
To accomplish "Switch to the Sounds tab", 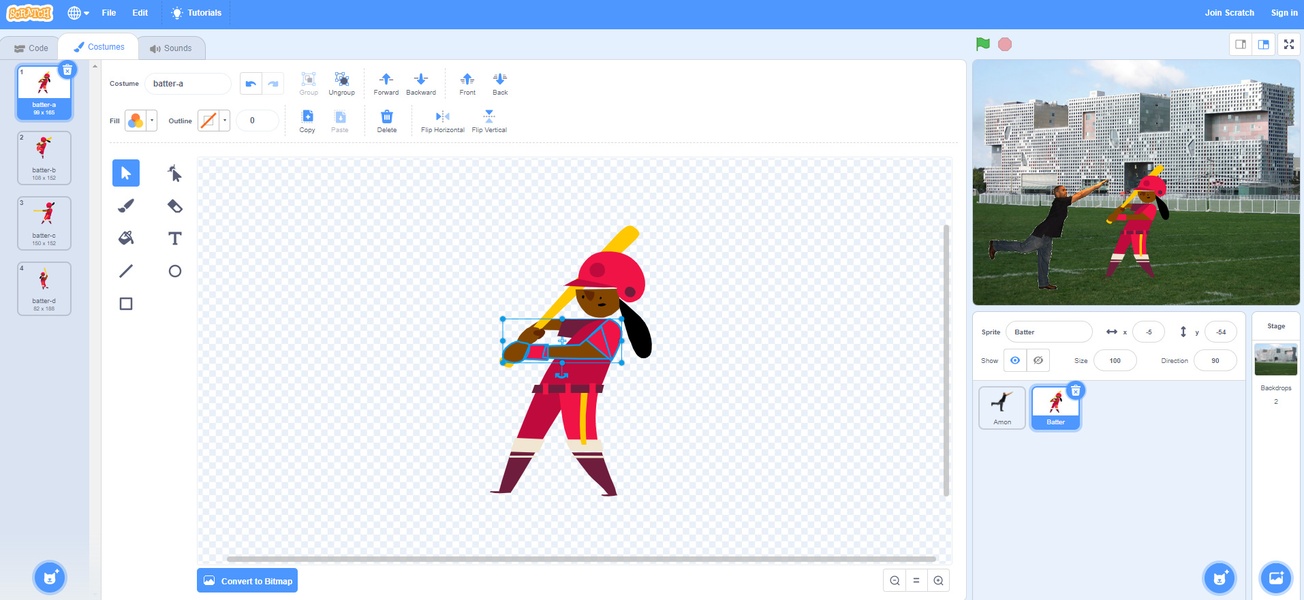I will pyautogui.click(x=171, y=48).
